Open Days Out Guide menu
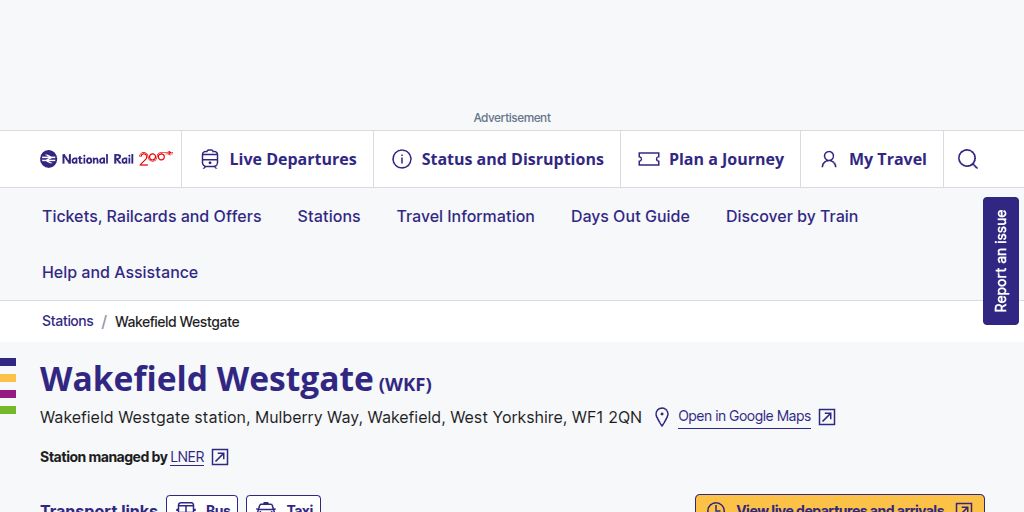This screenshot has width=1024, height=512. pos(630,216)
